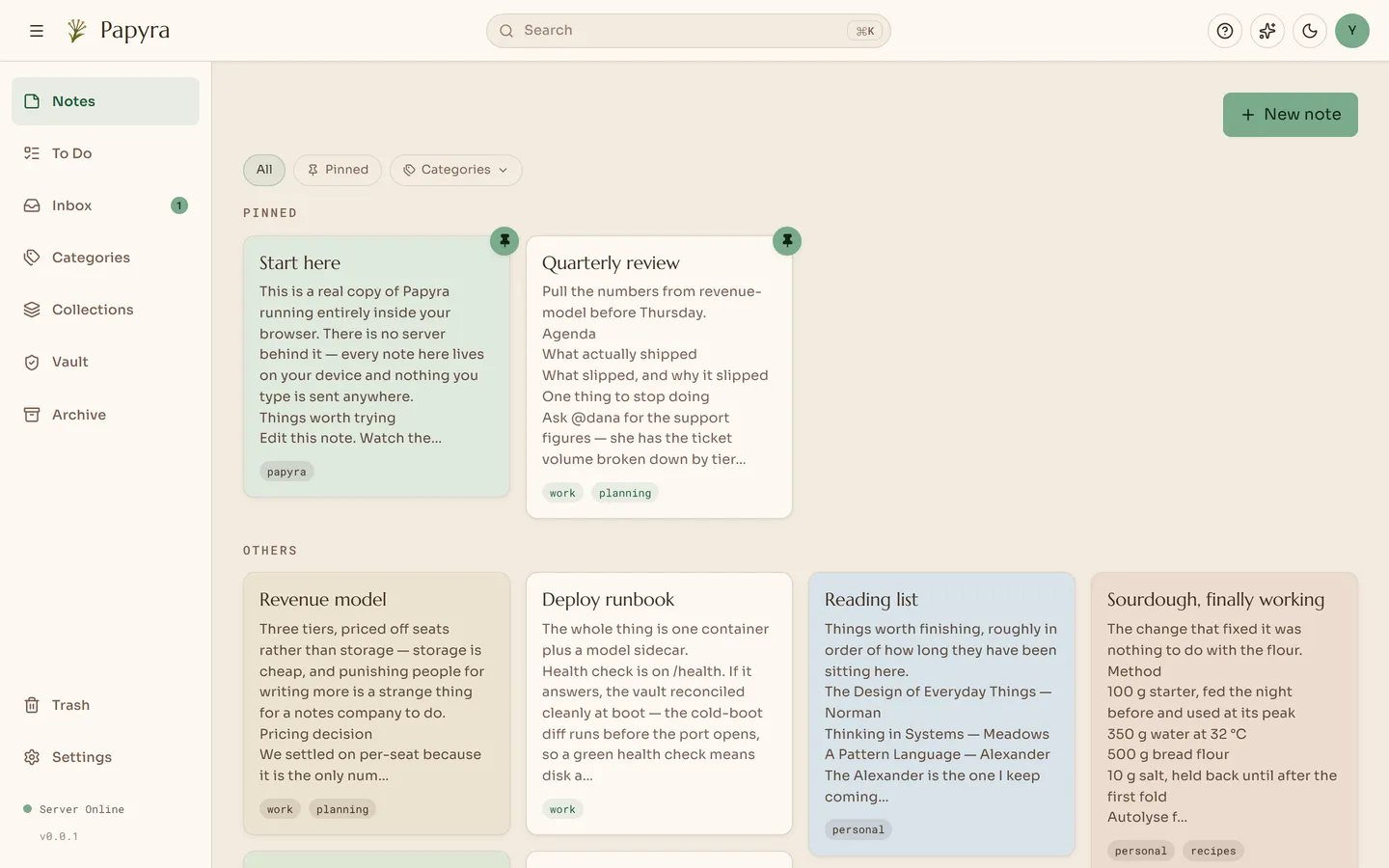Open Vault in the sidebar
Viewport: 1389px width, 868px height.
105,362
